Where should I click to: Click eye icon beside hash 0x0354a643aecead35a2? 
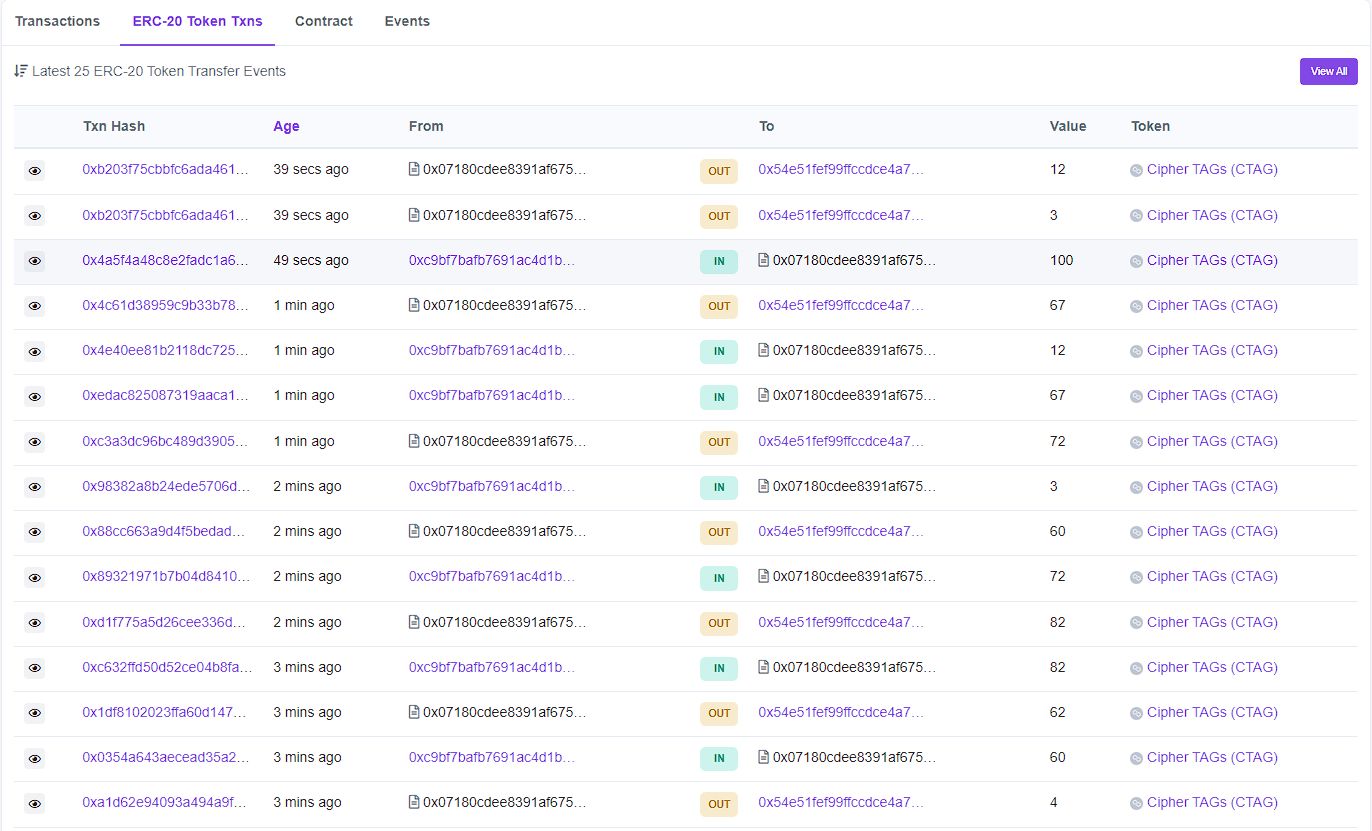point(35,758)
